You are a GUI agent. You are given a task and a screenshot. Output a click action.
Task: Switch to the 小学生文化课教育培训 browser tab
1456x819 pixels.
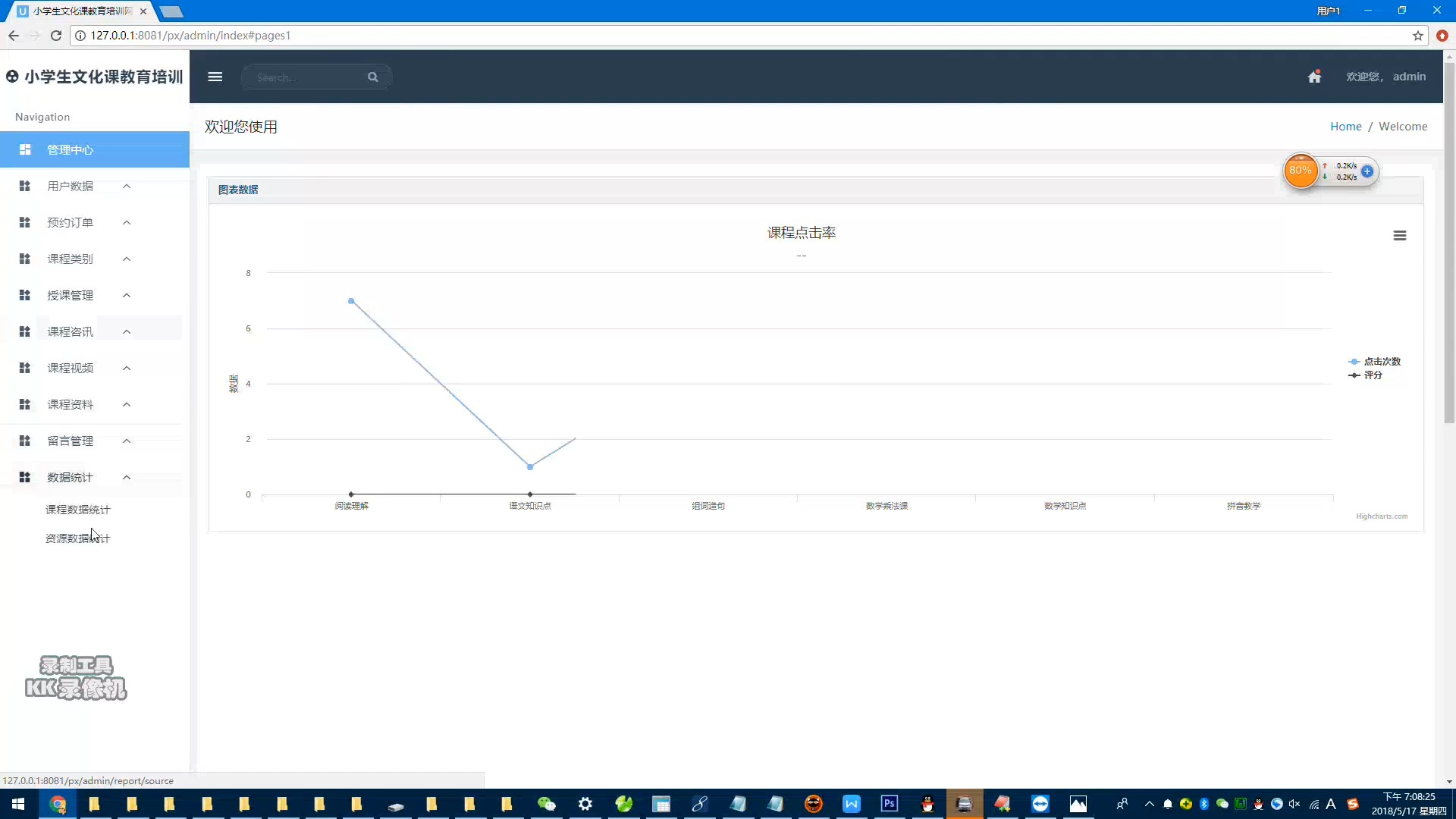pyautogui.click(x=82, y=11)
